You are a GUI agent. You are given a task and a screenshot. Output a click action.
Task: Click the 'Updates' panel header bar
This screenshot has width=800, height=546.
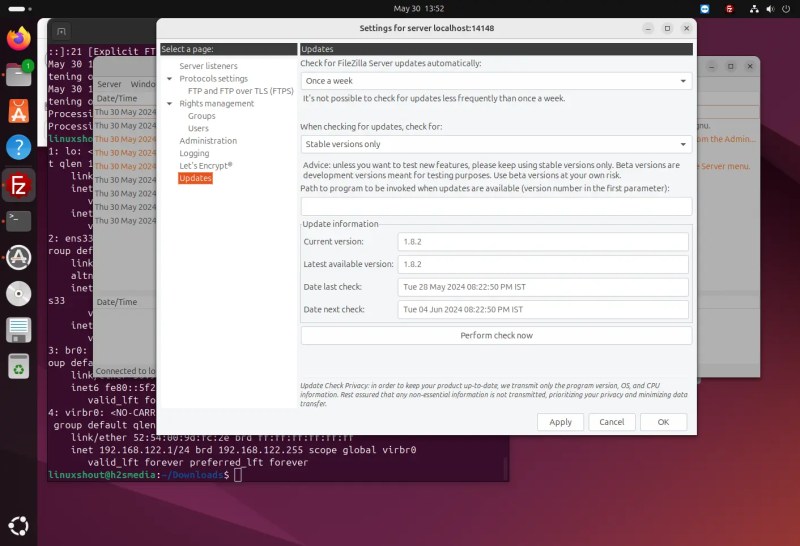pos(496,49)
